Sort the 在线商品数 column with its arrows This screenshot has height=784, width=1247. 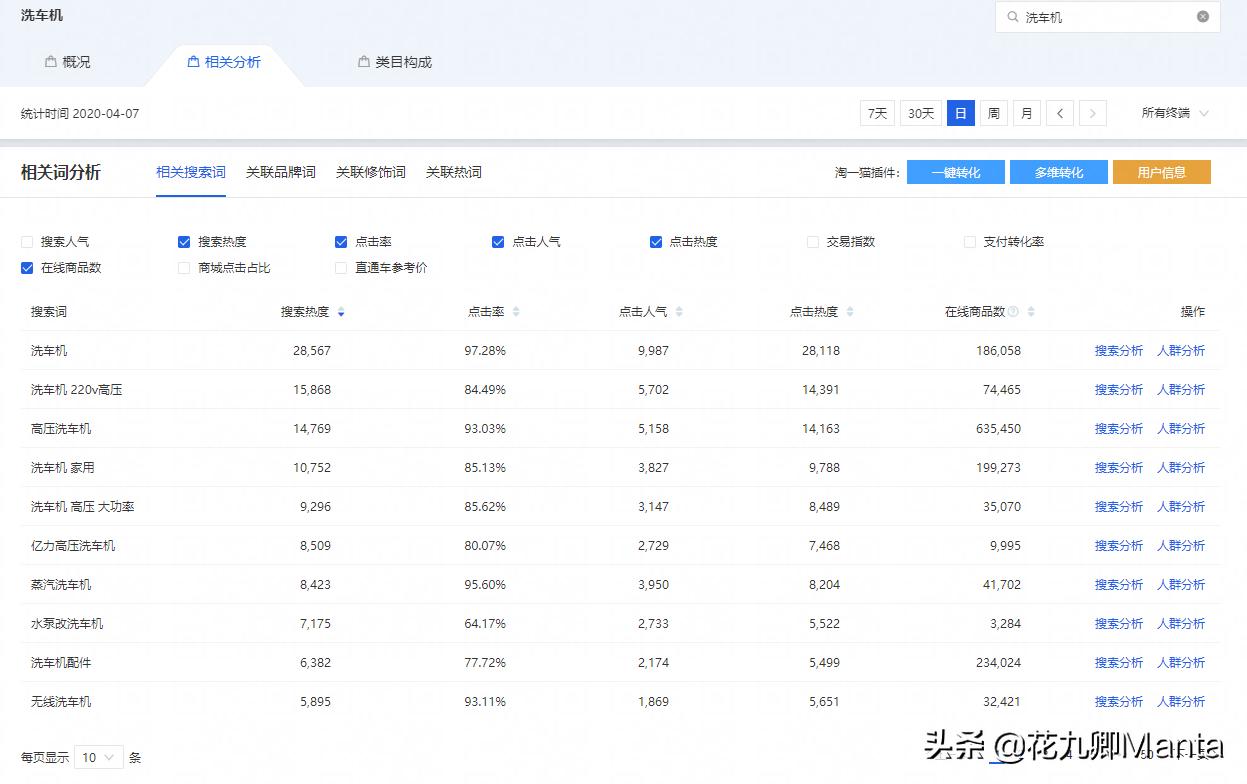point(1033,311)
